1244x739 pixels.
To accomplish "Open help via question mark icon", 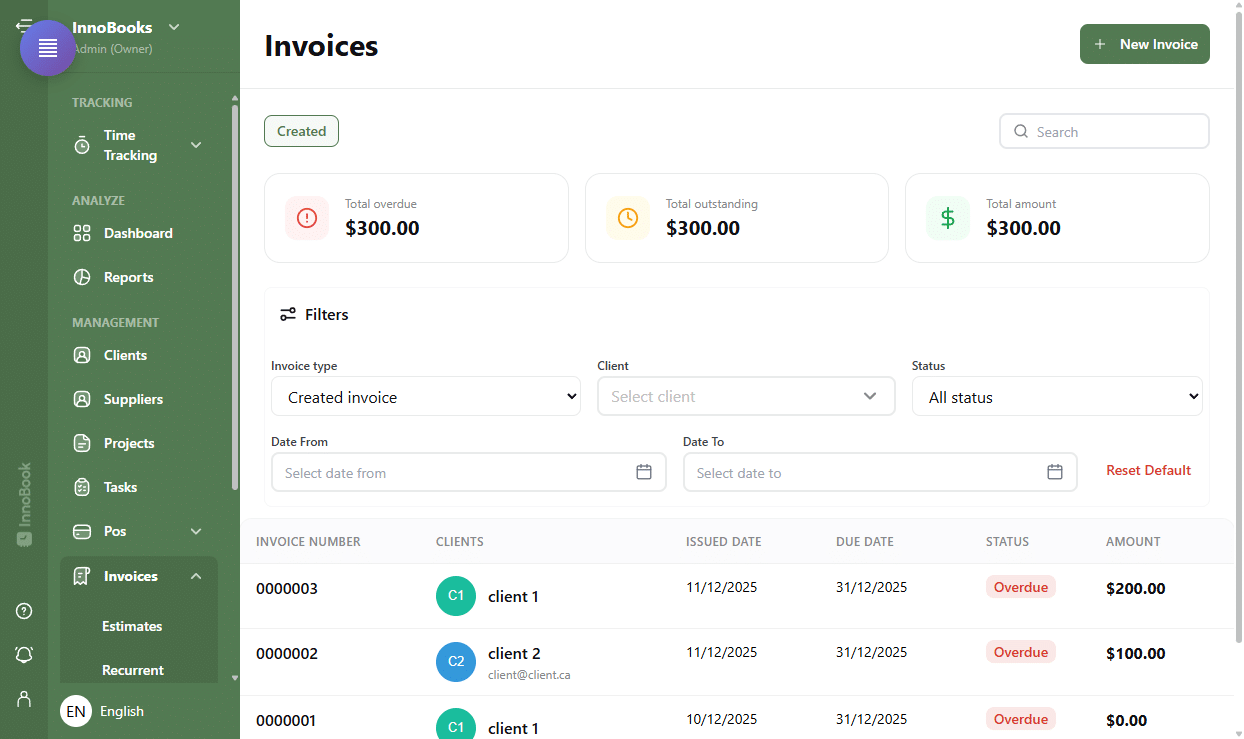I will click(24, 611).
